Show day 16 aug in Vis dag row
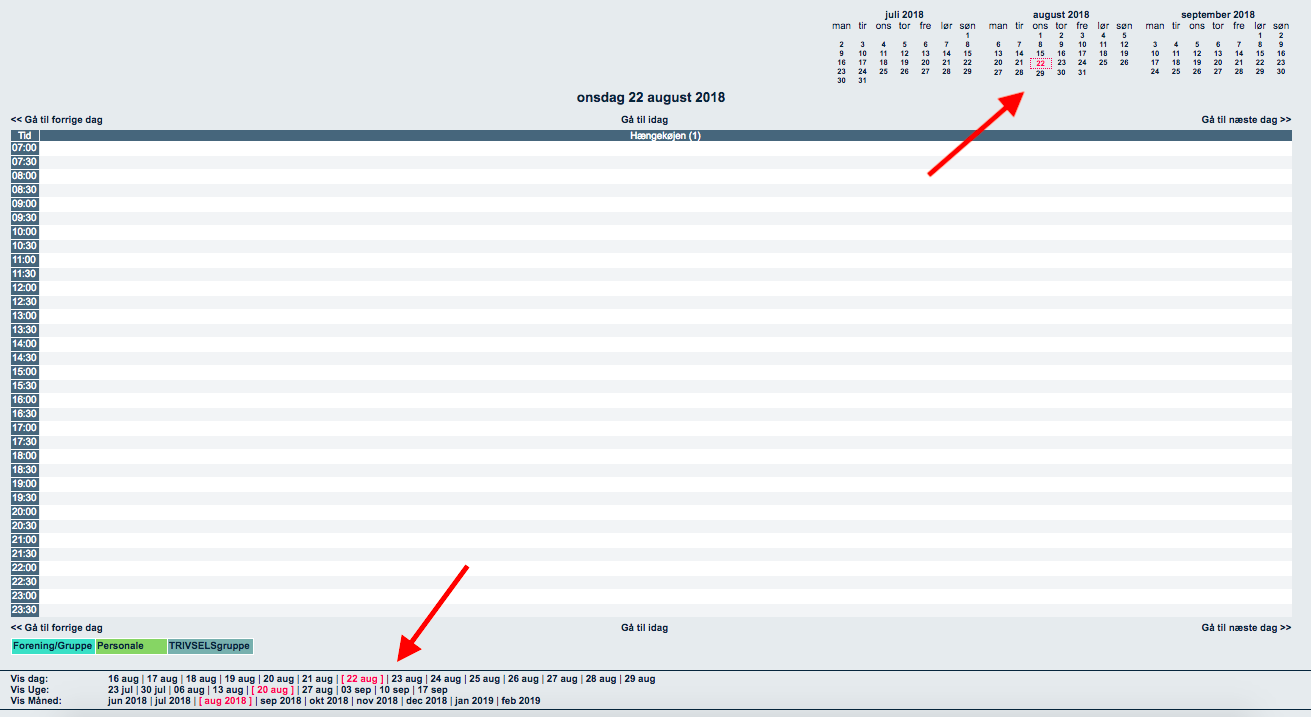This screenshot has height=717, width=1311. click(123, 679)
